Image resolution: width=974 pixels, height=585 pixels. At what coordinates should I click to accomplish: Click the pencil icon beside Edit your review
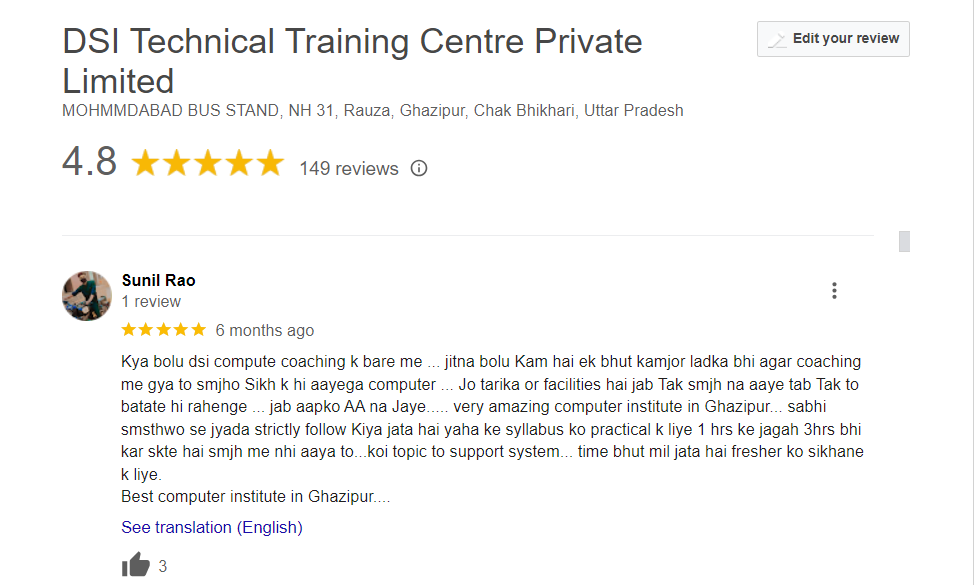pos(776,40)
